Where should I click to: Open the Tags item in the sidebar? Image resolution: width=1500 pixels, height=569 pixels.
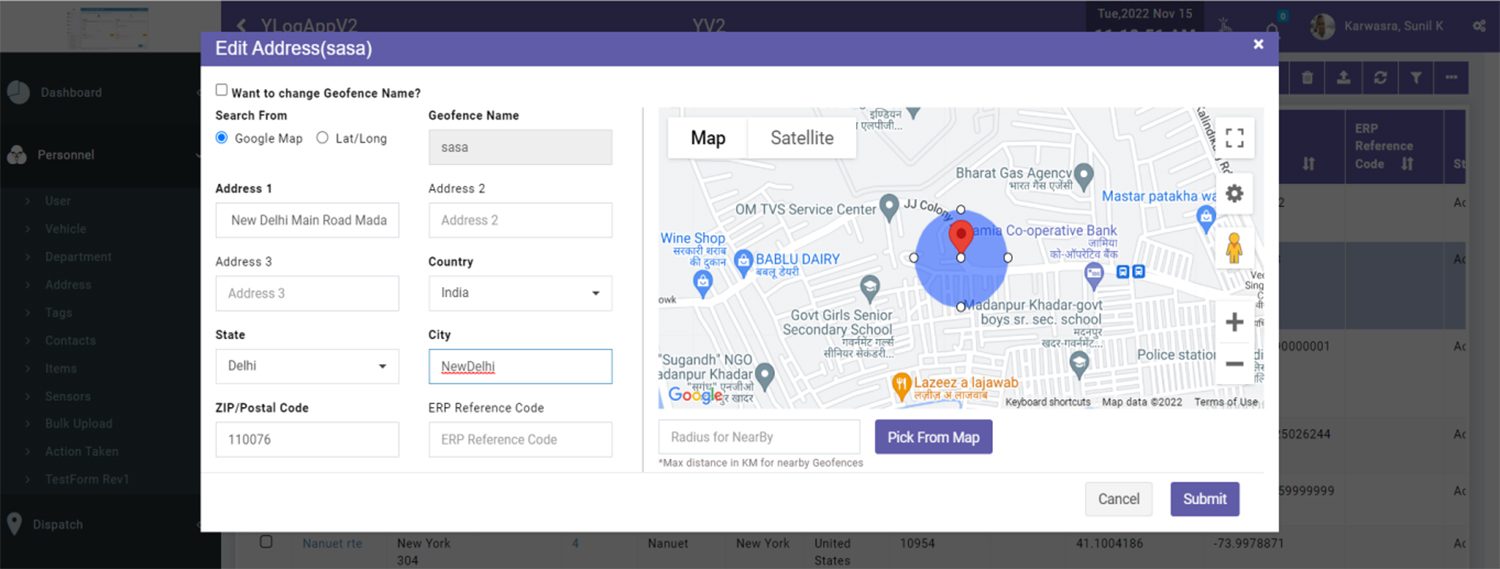pos(59,313)
